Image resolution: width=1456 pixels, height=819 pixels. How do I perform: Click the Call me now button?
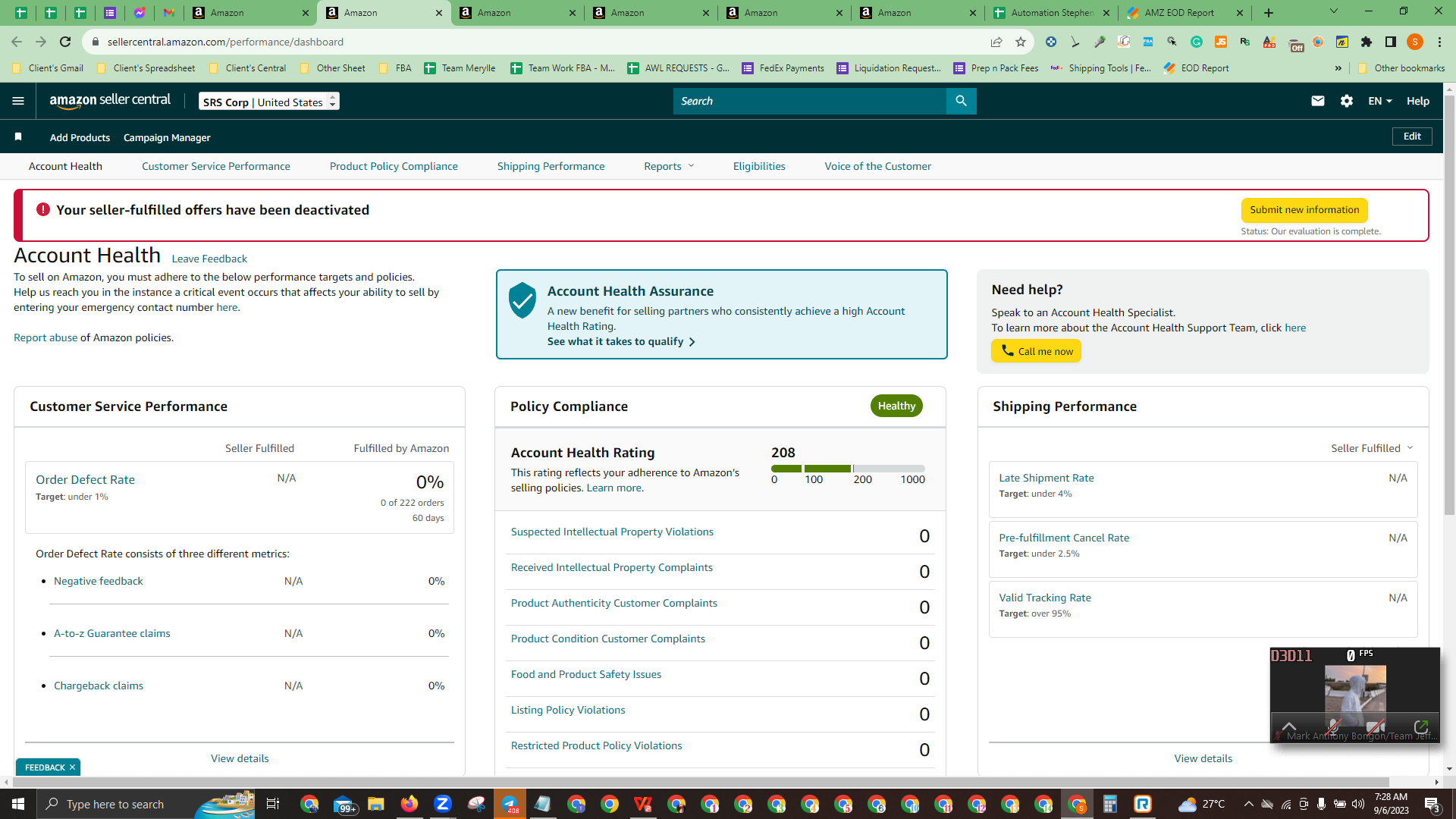click(1036, 351)
